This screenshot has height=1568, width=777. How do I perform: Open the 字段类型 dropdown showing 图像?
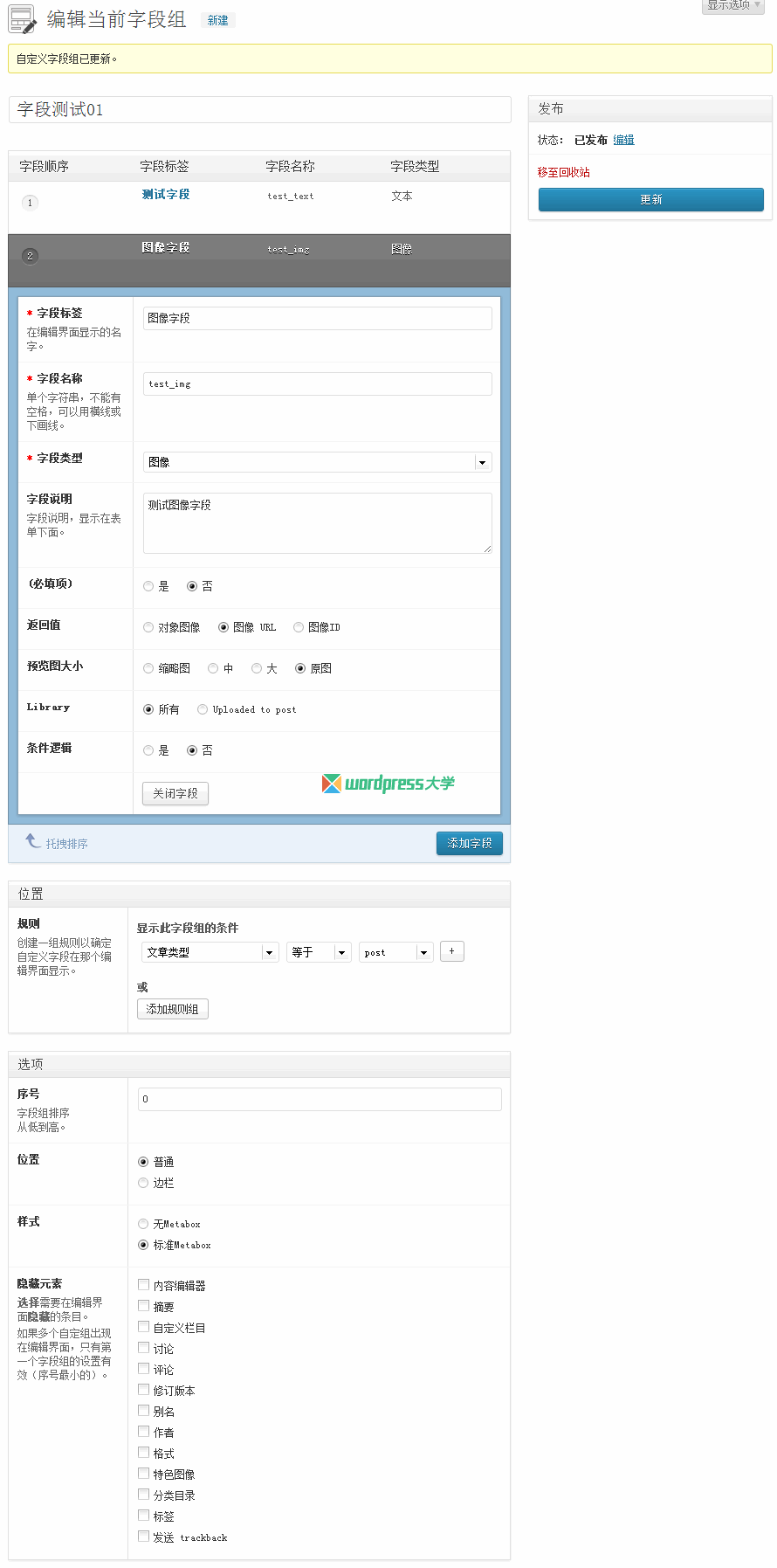(x=318, y=462)
